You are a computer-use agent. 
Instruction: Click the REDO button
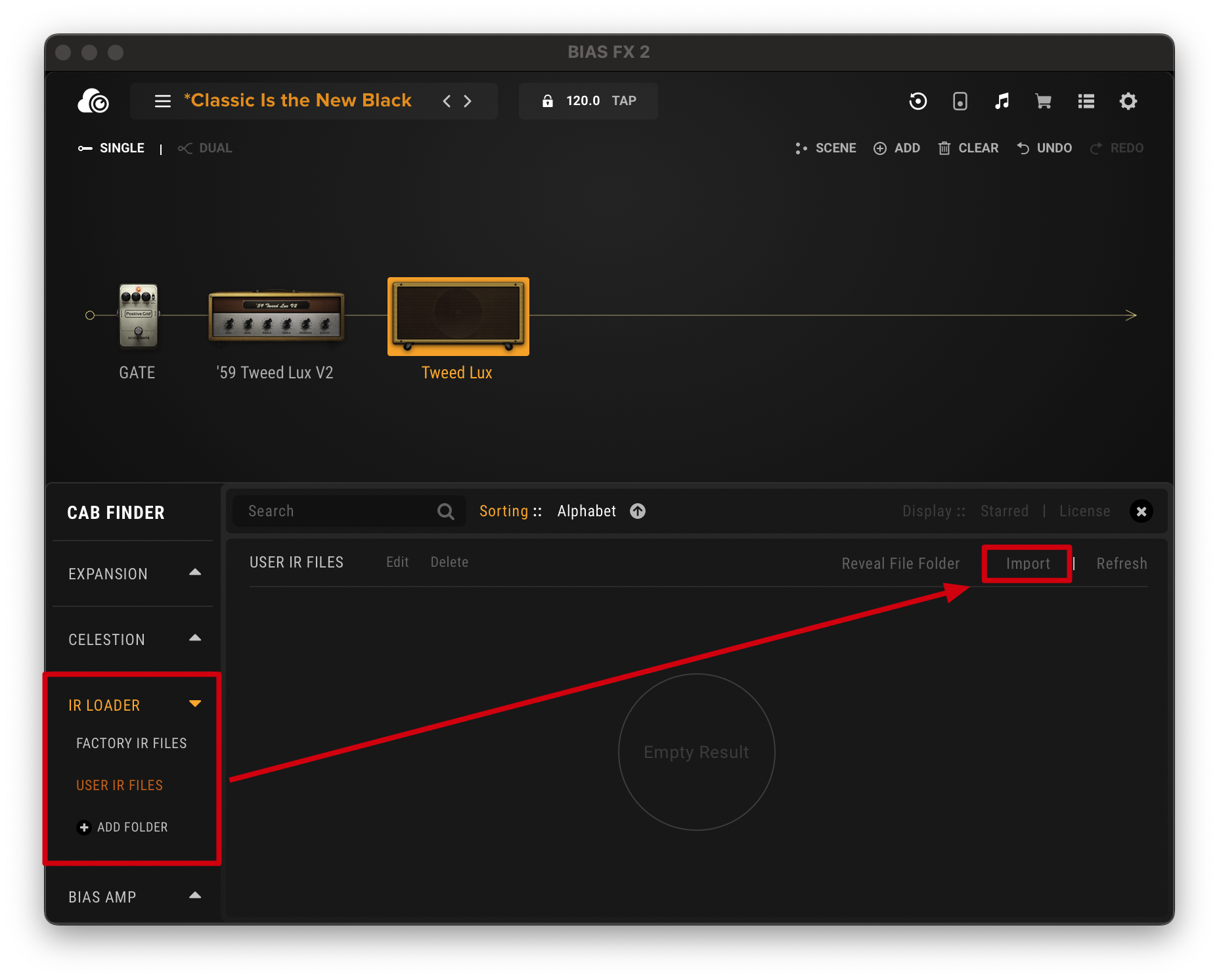pos(1117,148)
